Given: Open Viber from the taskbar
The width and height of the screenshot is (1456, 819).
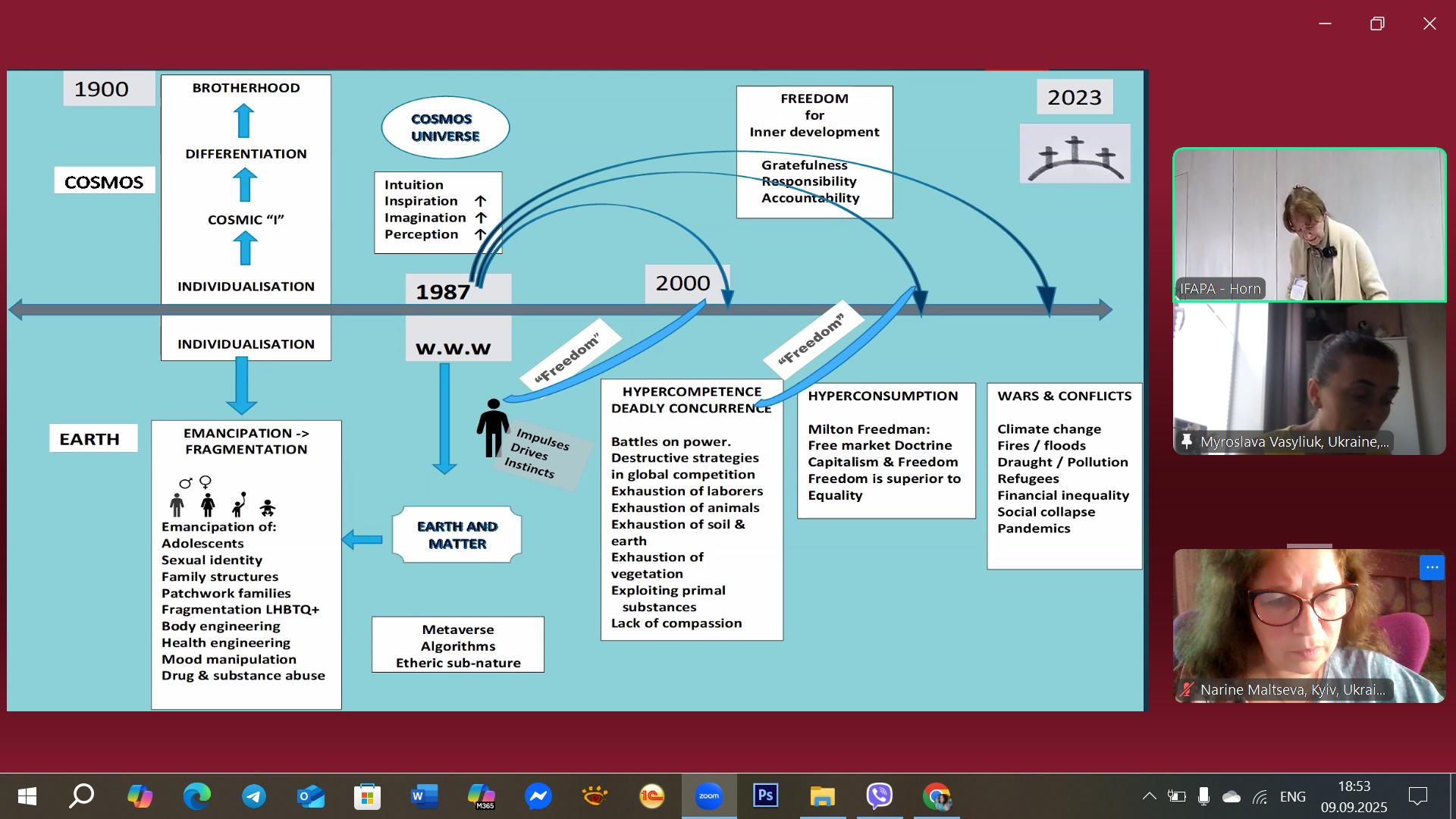Looking at the screenshot, I should [880, 796].
